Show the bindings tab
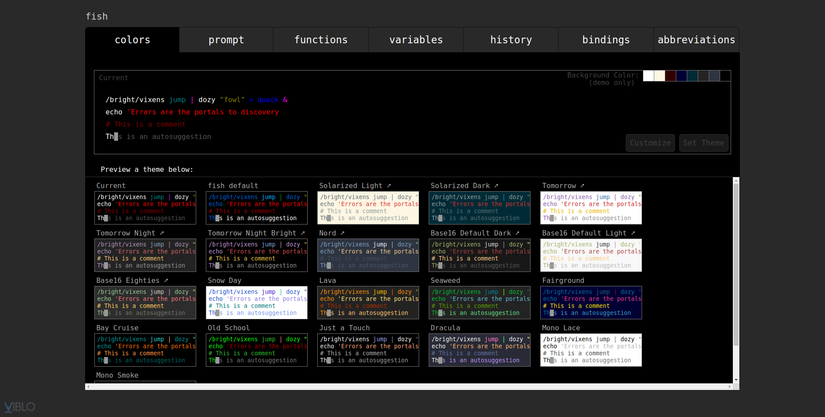 [x=606, y=40]
